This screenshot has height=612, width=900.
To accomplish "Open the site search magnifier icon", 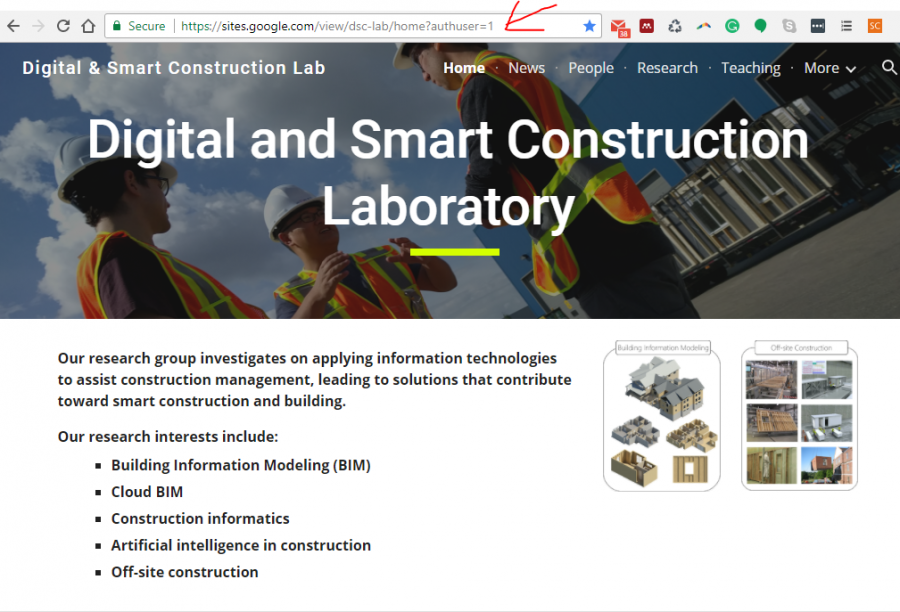I will pos(889,68).
